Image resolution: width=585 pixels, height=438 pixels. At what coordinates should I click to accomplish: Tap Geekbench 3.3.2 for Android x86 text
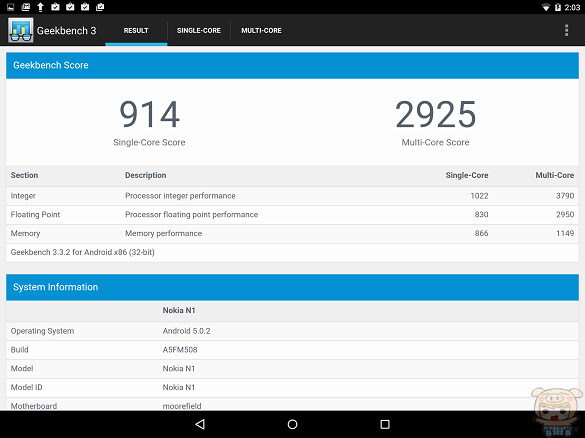pos(82,252)
